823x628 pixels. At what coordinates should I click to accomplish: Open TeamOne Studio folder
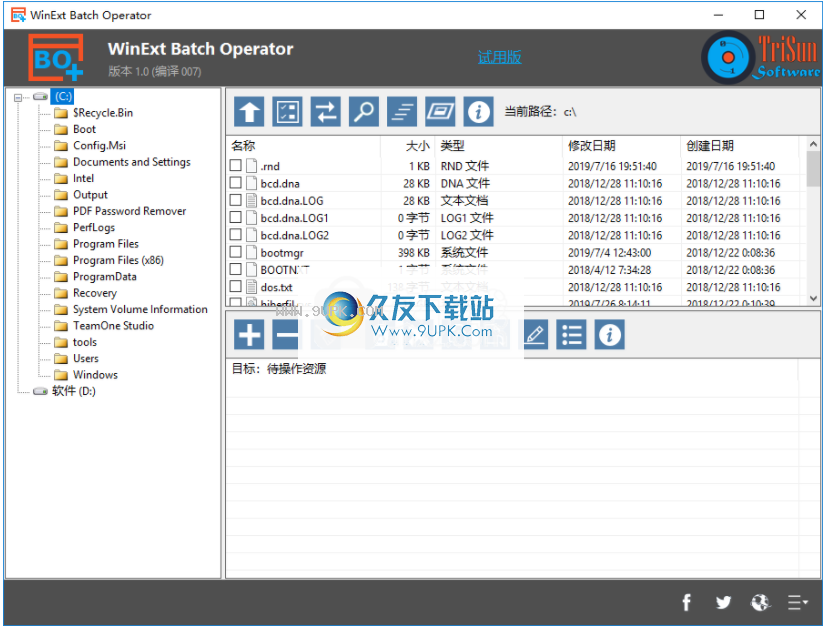coord(113,326)
